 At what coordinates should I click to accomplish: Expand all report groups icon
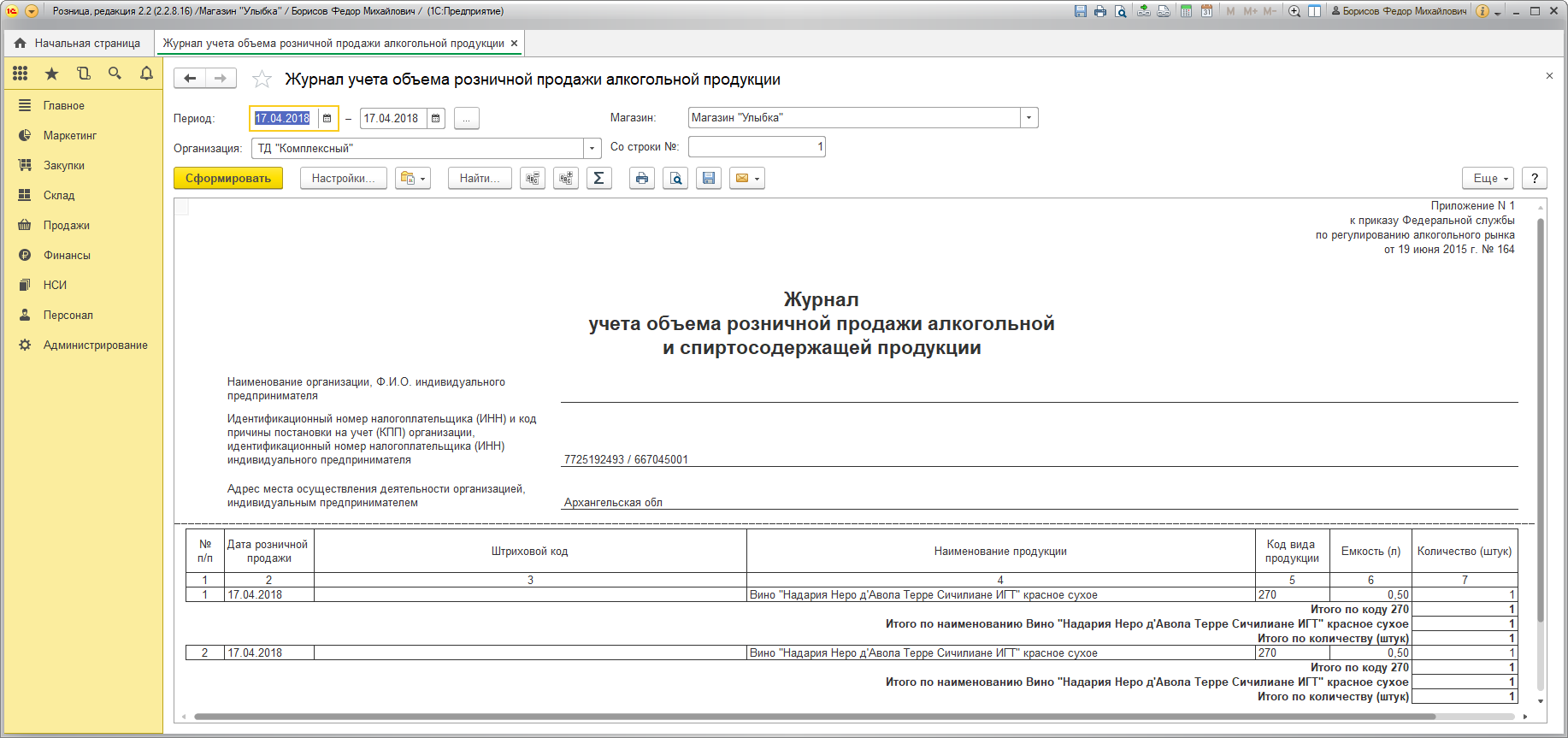coord(566,178)
